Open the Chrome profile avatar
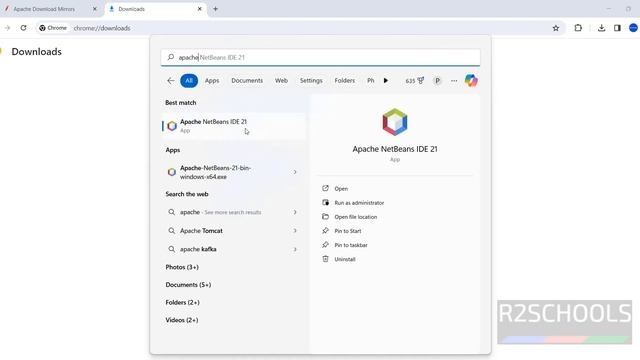 click(633, 28)
